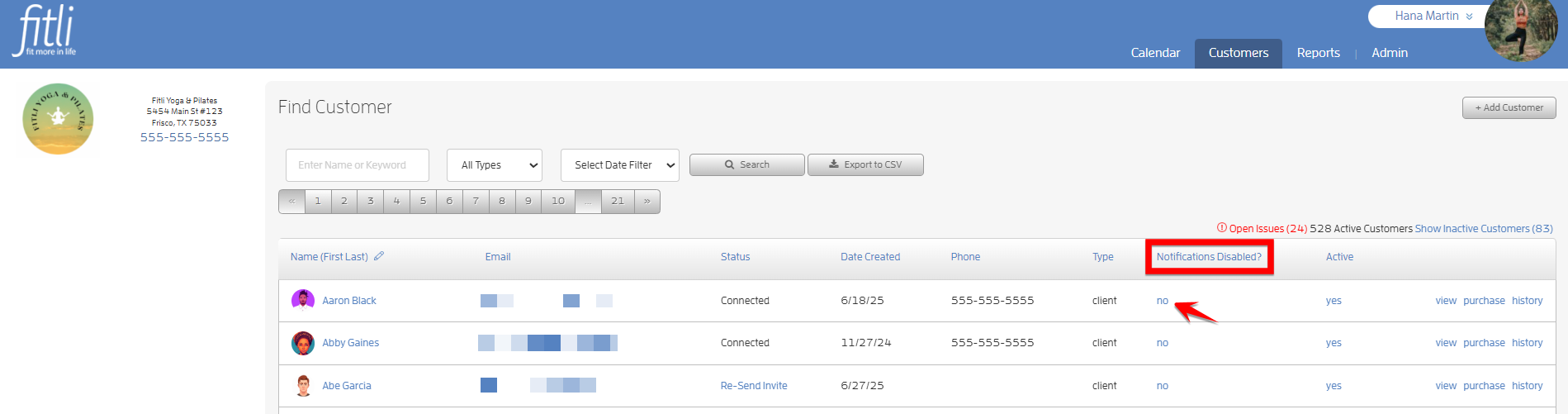Open the Admin tab
This screenshot has height=414, width=1568.
tap(1390, 53)
